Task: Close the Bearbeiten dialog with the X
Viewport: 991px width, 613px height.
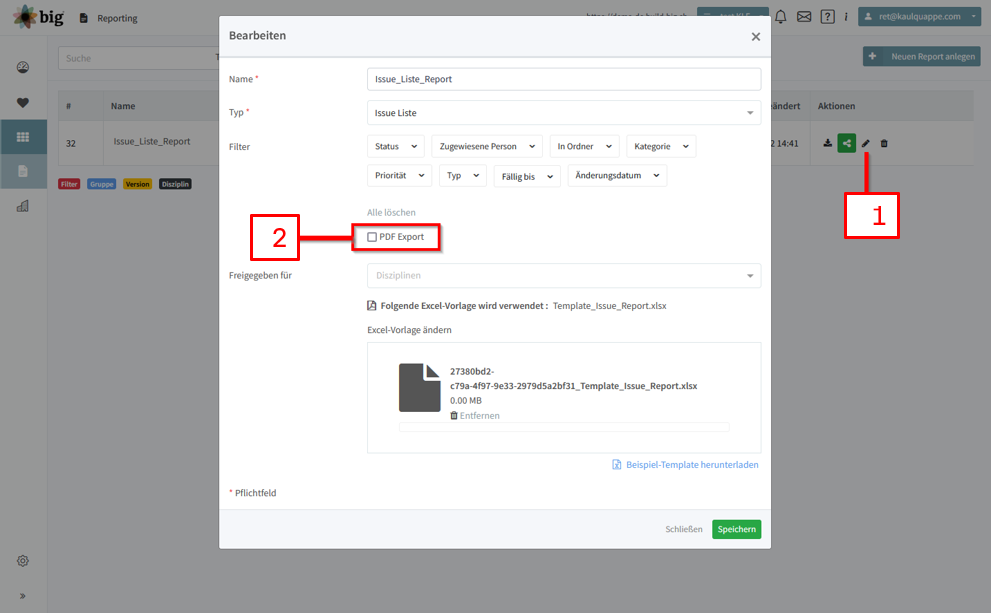Action: (755, 37)
